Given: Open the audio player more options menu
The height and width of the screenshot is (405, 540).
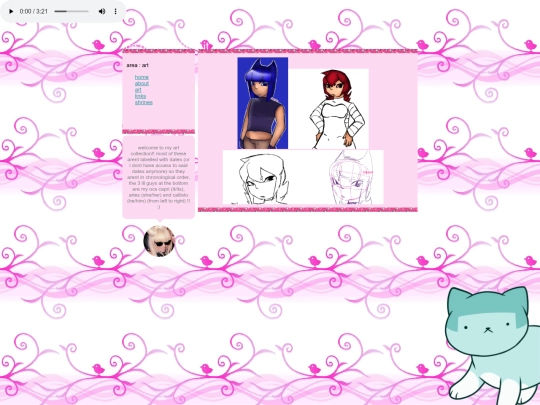Looking at the screenshot, I should click(116, 11).
